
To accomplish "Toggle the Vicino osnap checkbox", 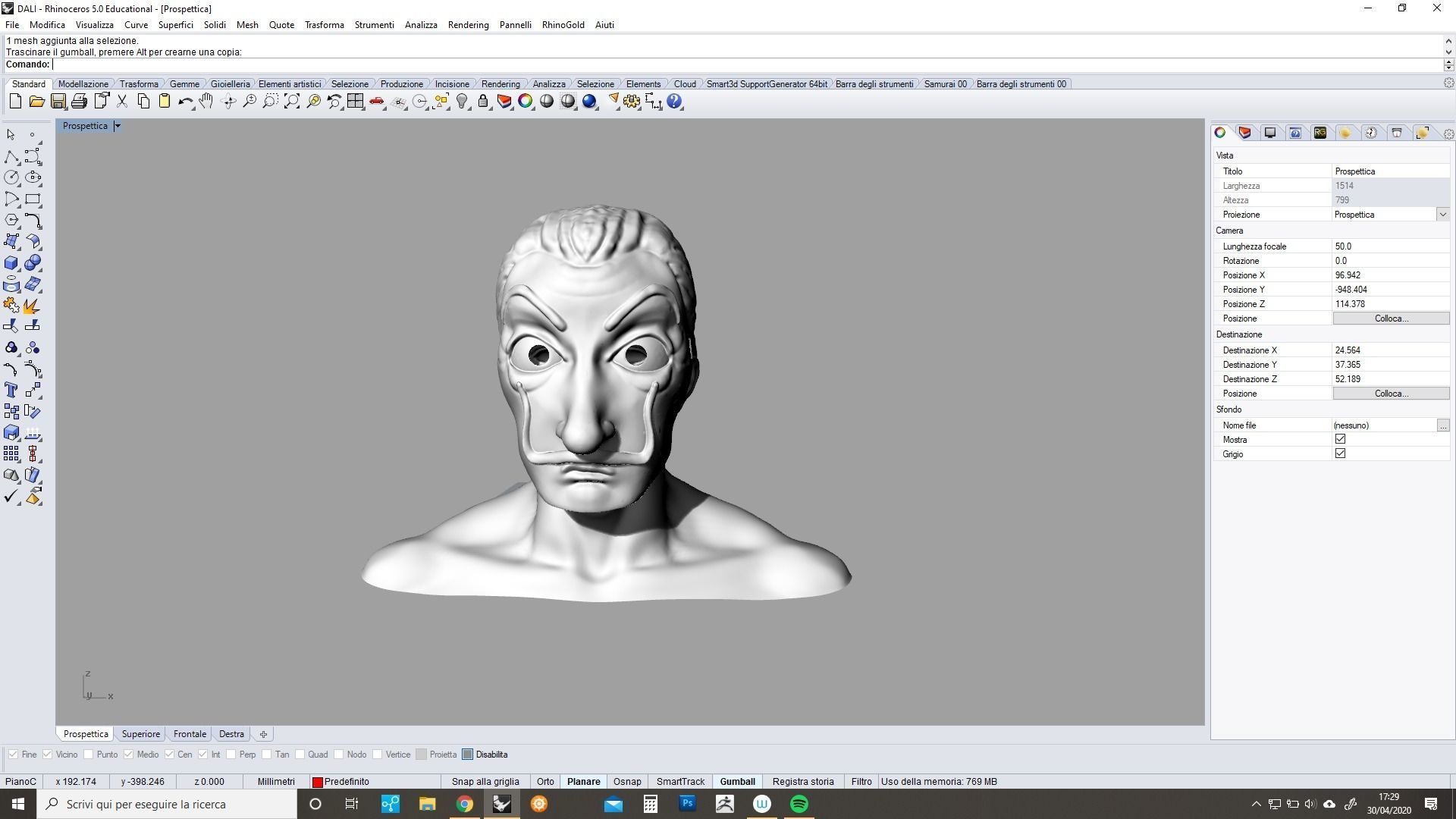I will pos(47,755).
